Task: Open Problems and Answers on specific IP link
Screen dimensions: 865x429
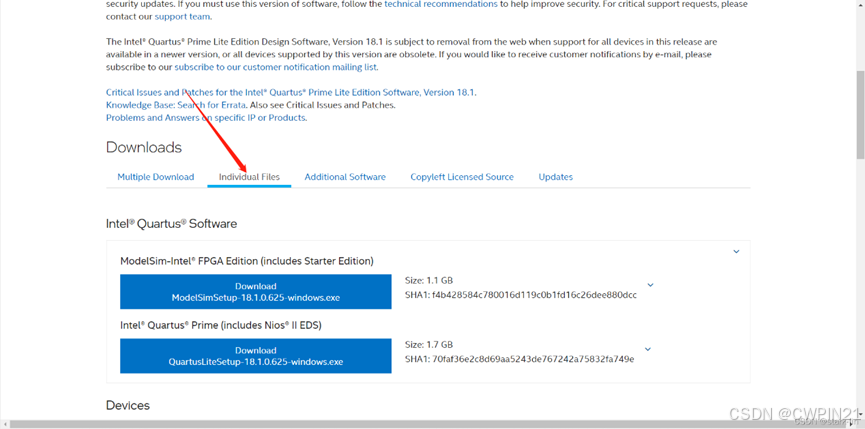Action: click(206, 117)
